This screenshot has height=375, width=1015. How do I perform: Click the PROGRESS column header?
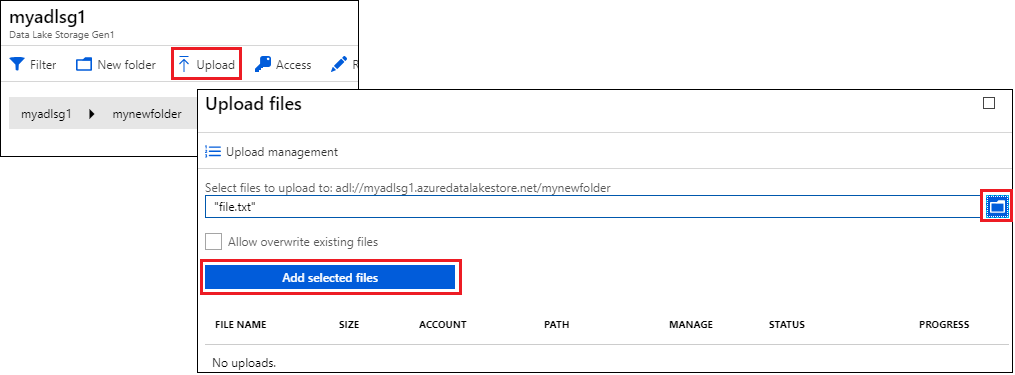(x=944, y=324)
